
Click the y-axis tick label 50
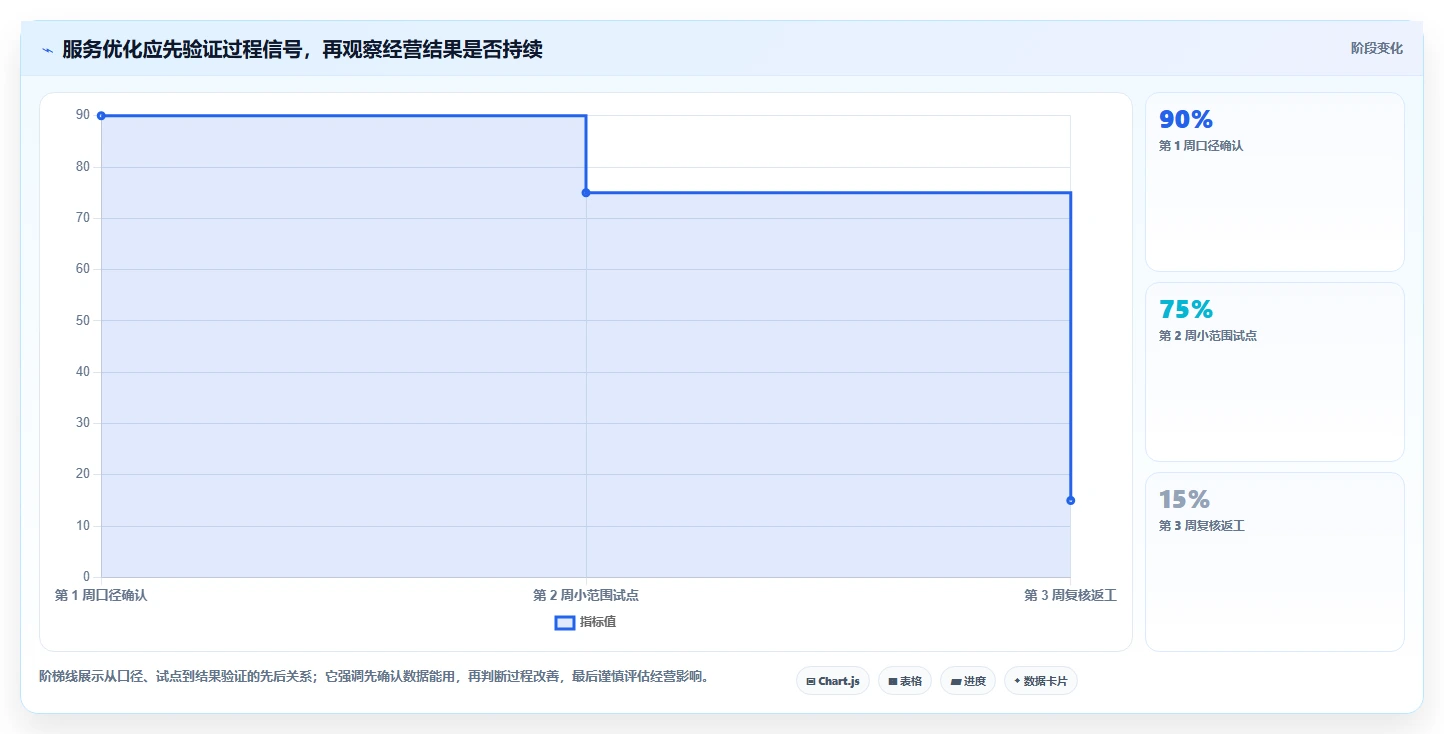coord(83,321)
